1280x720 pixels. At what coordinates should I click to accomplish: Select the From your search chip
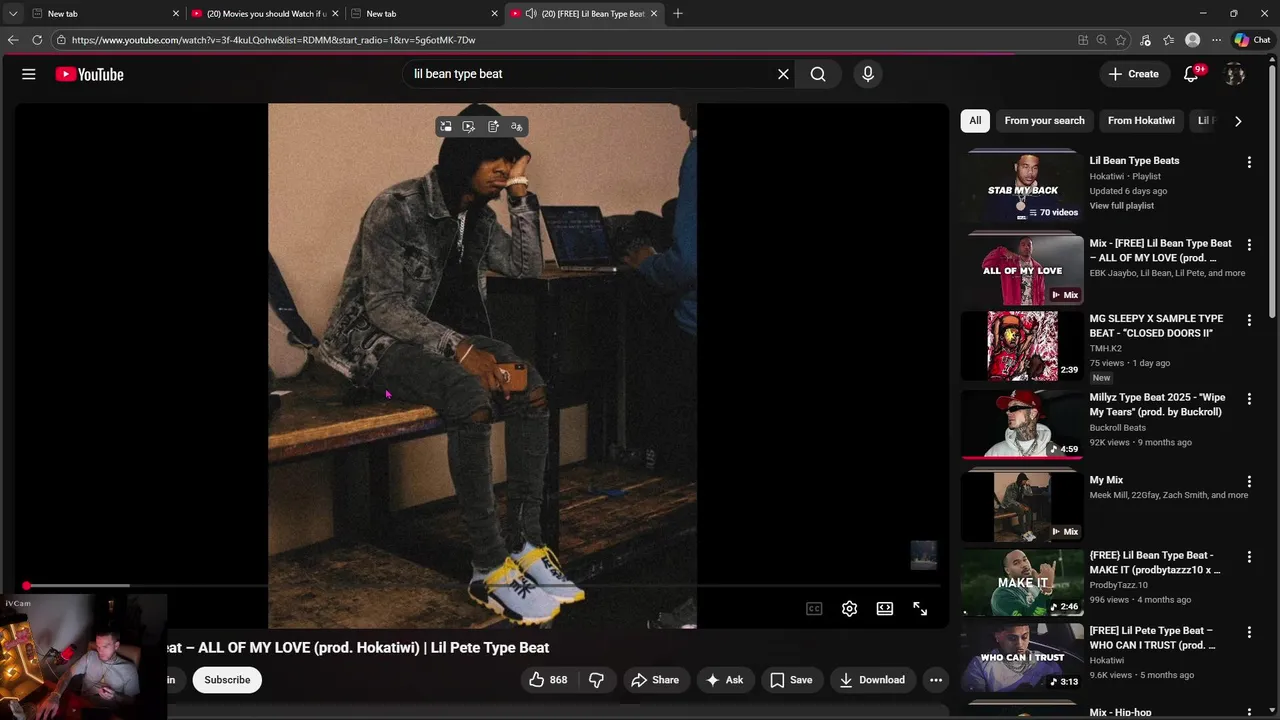coord(1044,121)
